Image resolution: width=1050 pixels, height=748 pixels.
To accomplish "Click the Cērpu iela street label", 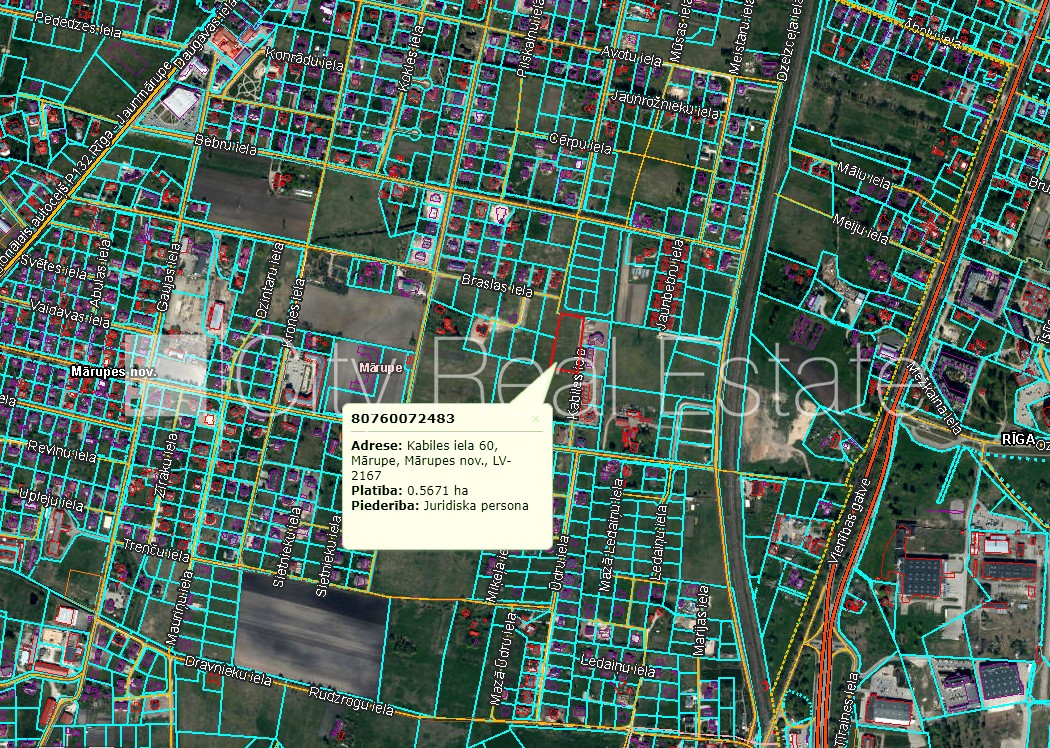I will (580, 142).
